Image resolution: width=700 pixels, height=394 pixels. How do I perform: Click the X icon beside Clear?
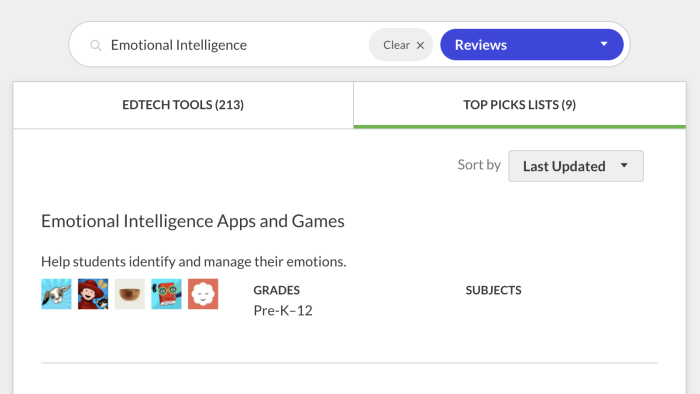pyautogui.click(x=420, y=45)
